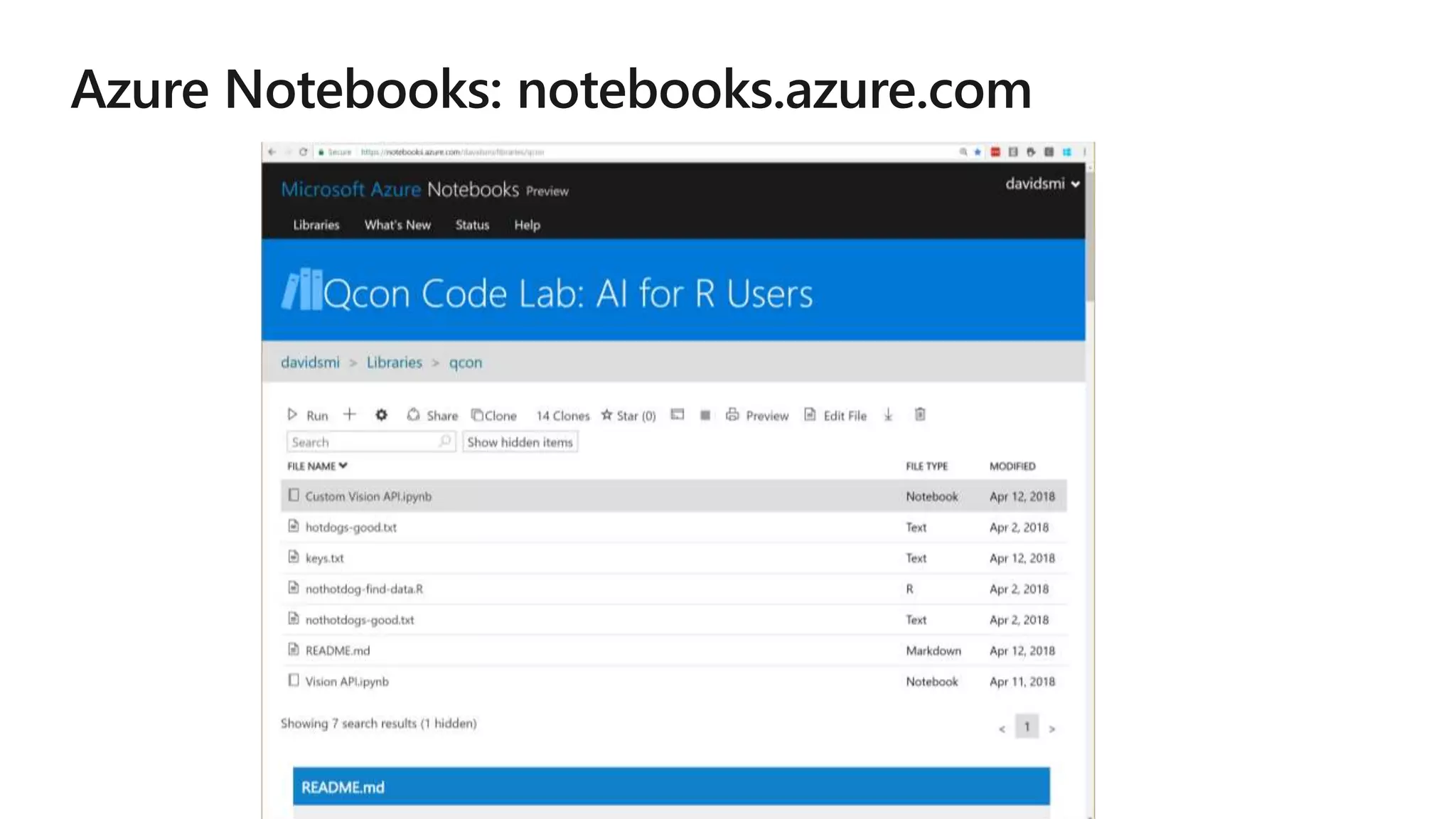
Task: Follow the qcon breadcrumb link
Action: tap(465, 363)
